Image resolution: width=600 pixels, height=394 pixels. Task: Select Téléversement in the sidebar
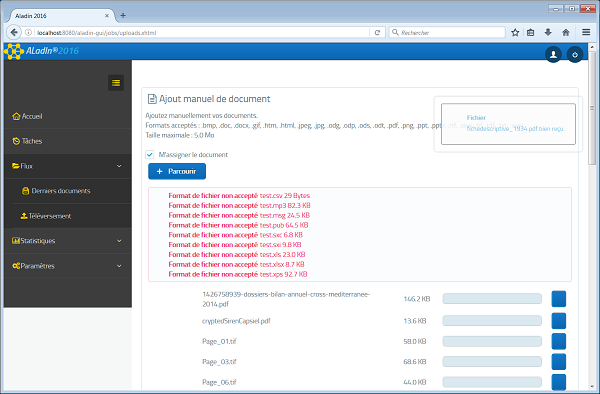pos(68,216)
